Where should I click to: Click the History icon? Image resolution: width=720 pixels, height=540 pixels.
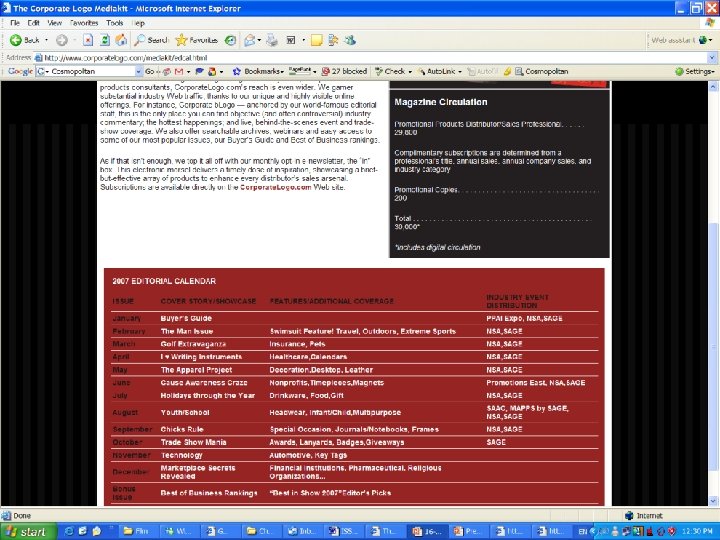tap(230, 40)
